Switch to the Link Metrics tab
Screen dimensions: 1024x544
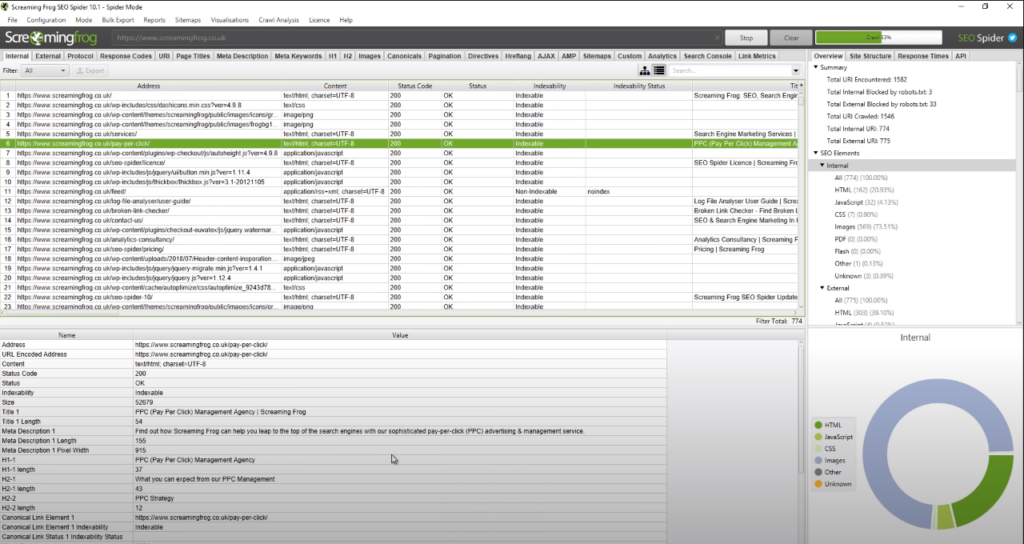(757, 56)
